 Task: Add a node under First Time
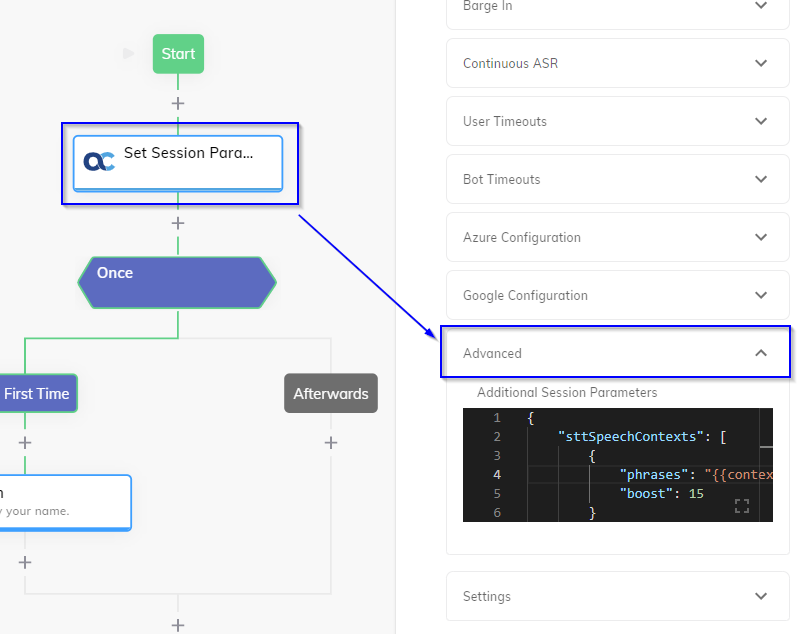coord(25,442)
